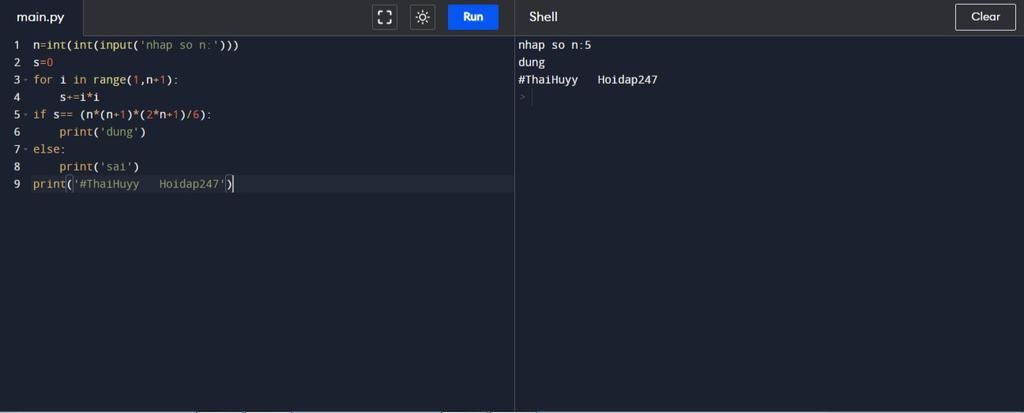Screen dimensions: 1024x413
Task: Click line number 9 in gutter
Action: click(17, 184)
